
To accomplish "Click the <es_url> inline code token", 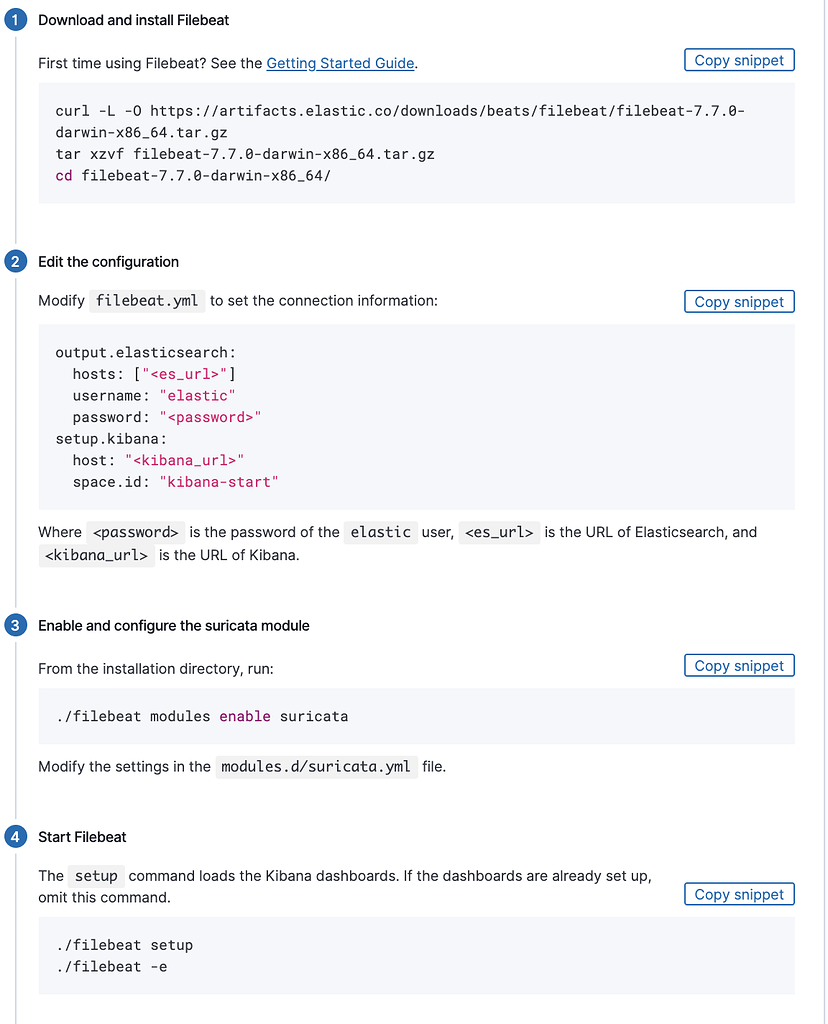I will click(x=499, y=532).
